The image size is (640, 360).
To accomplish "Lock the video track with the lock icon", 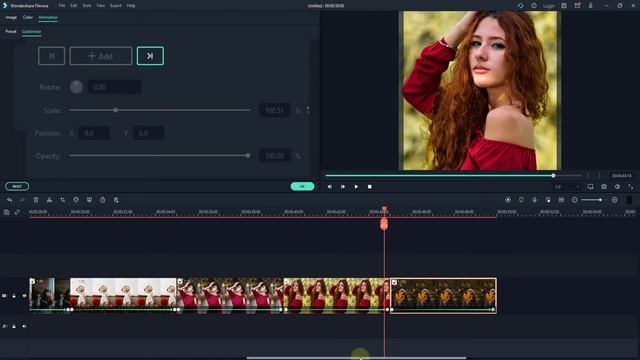I will pos(14,296).
